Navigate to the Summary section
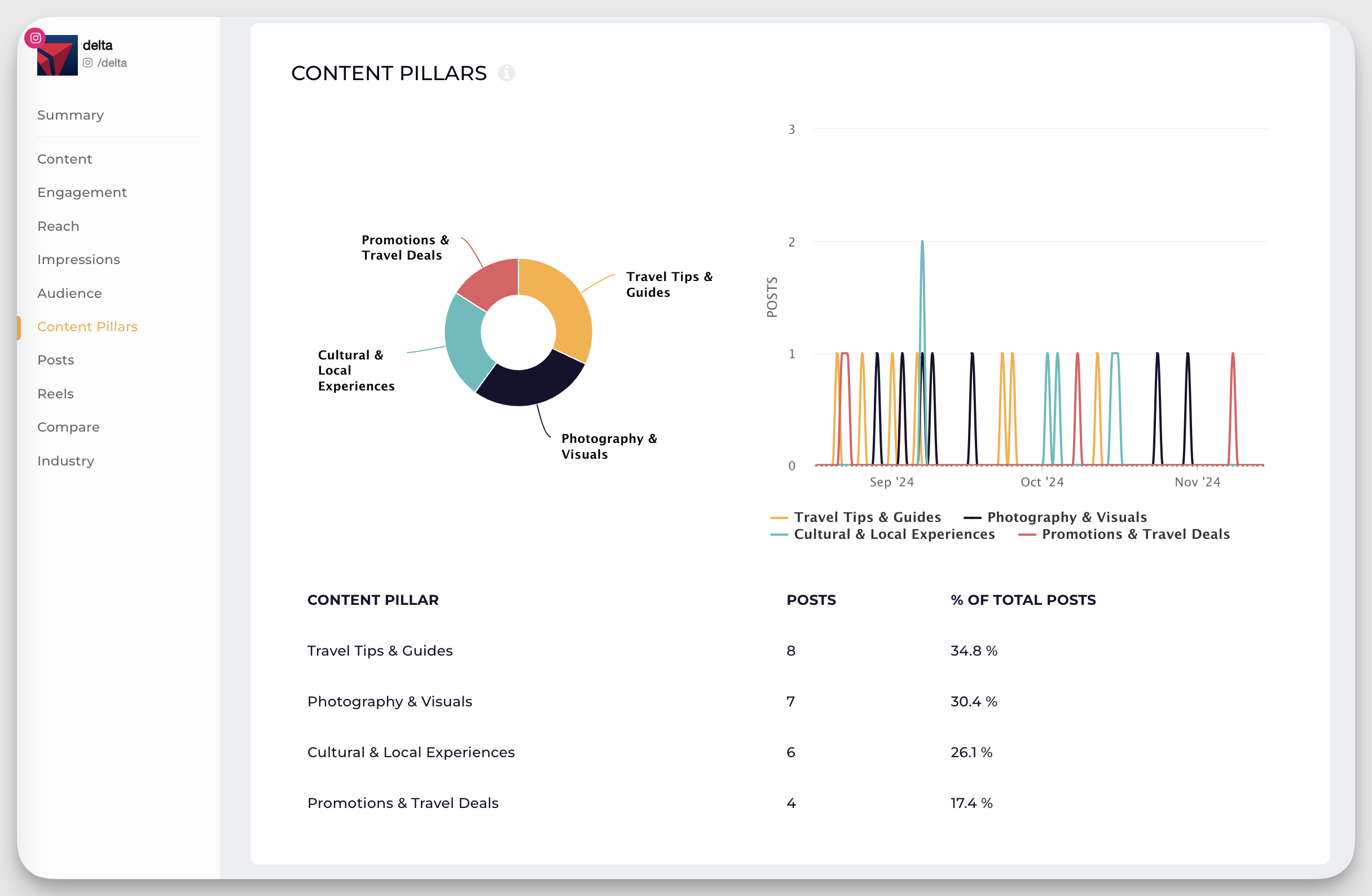Image resolution: width=1372 pixels, height=896 pixels. (70, 114)
